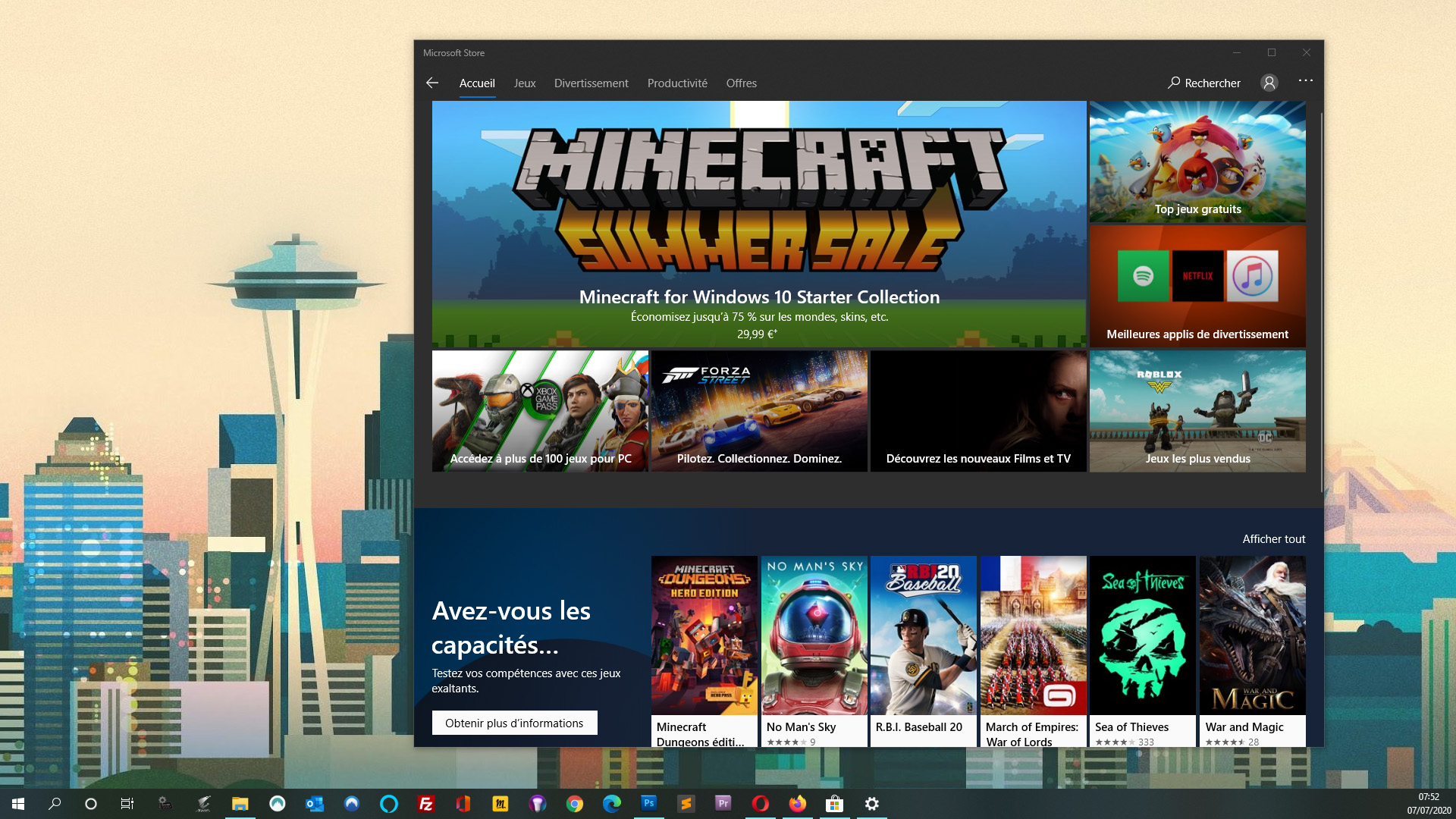
Task: Click the store window vertical scrollbar
Action: coord(1320,303)
